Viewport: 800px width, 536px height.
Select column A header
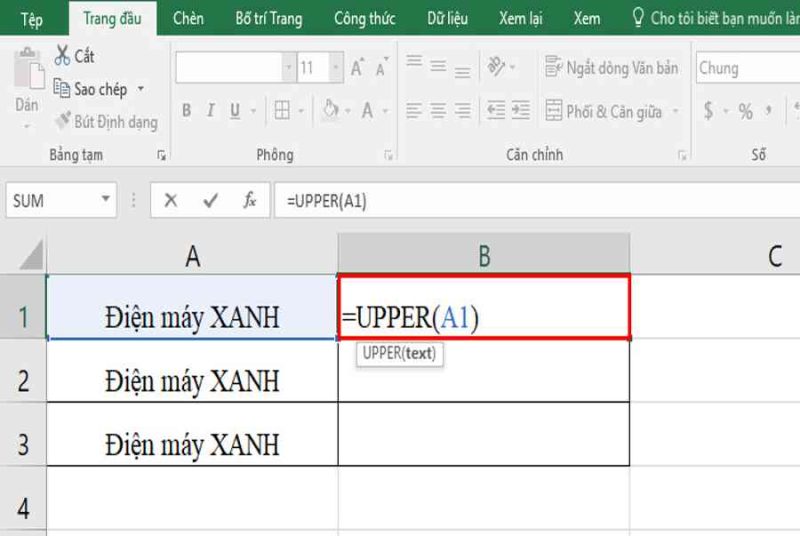tap(192, 253)
